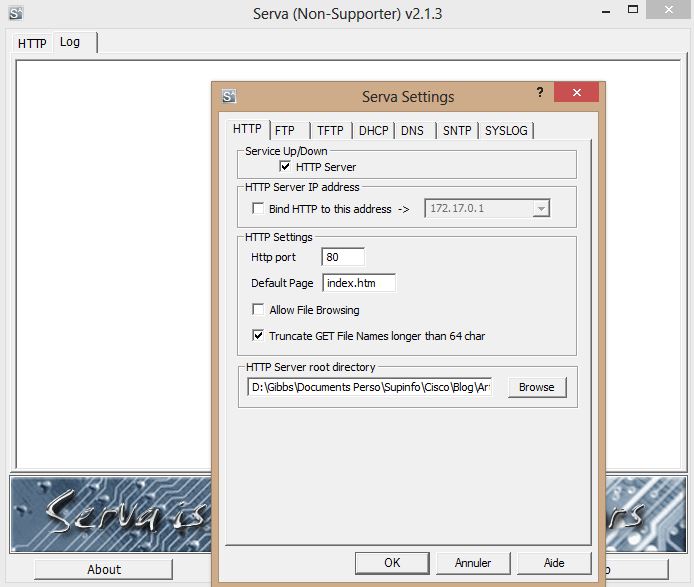Open help with the Aide button
This screenshot has width=694, height=587.
point(554,563)
